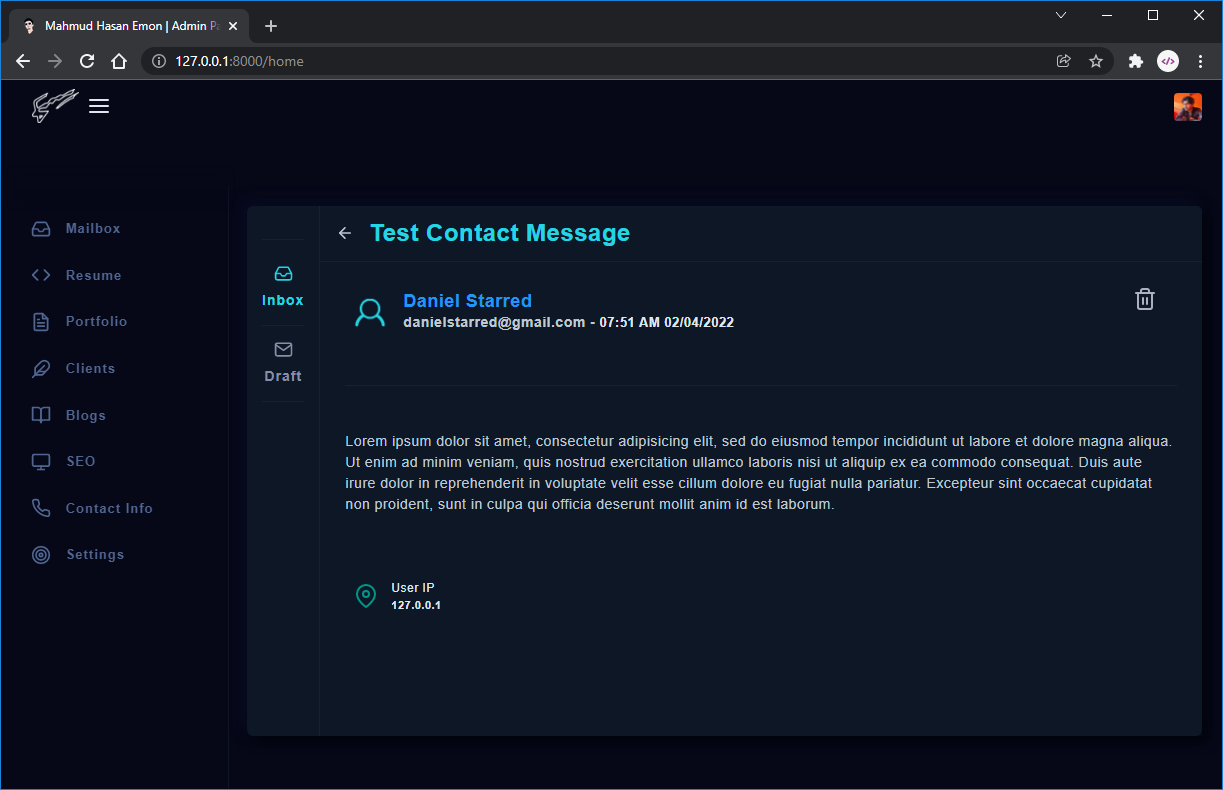1223x790 pixels.
Task: View site information icon in address bar
Action: [158, 61]
